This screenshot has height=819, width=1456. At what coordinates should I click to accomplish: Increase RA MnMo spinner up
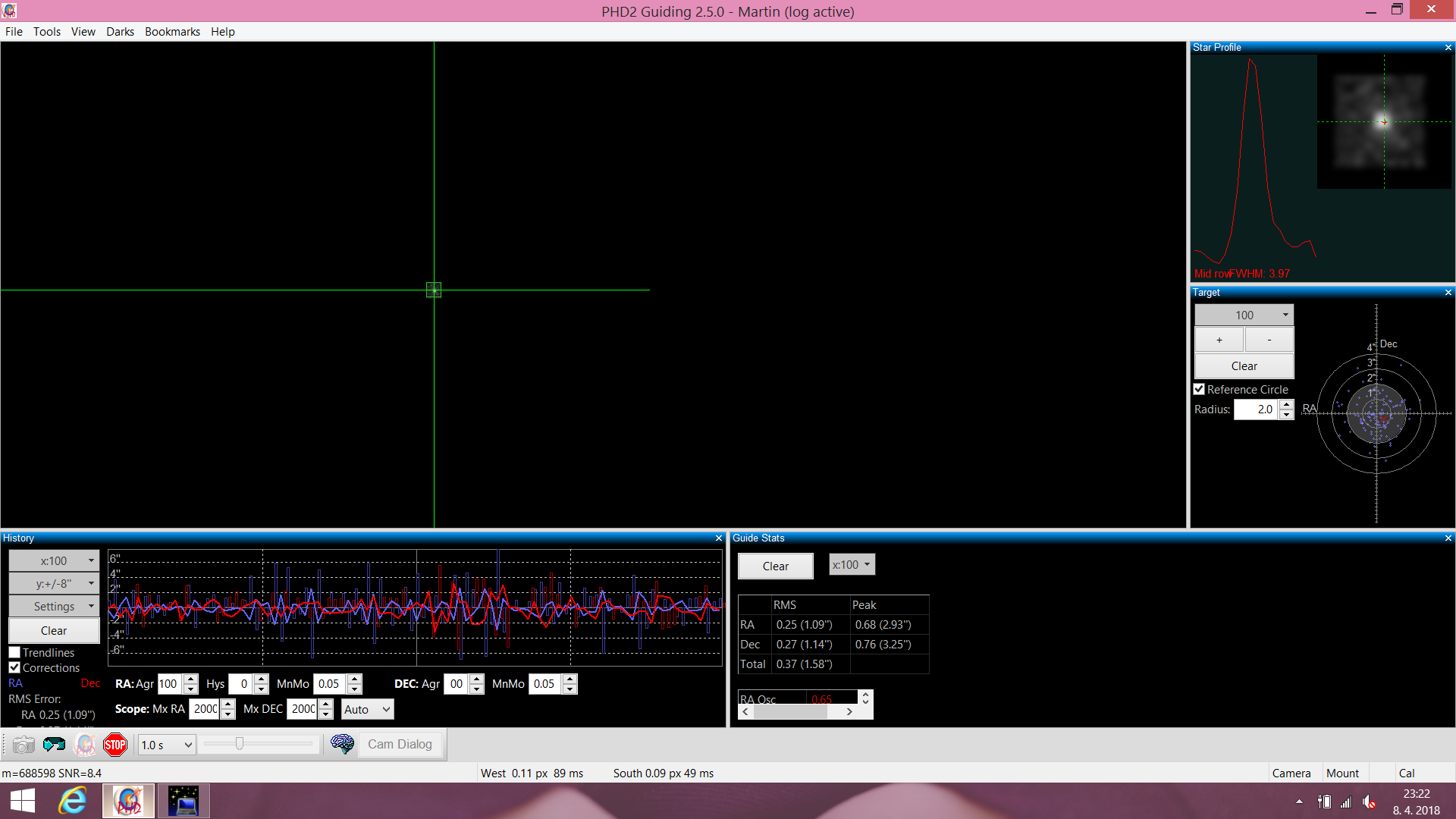(x=354, y=679)
